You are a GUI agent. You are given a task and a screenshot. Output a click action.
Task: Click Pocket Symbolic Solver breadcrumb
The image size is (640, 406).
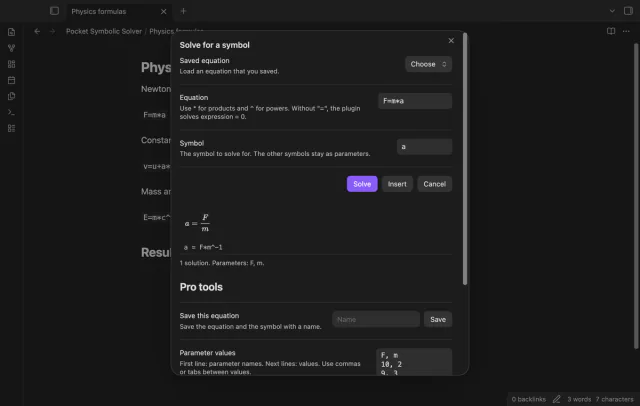pyautogui.click(x=104, y=31)
